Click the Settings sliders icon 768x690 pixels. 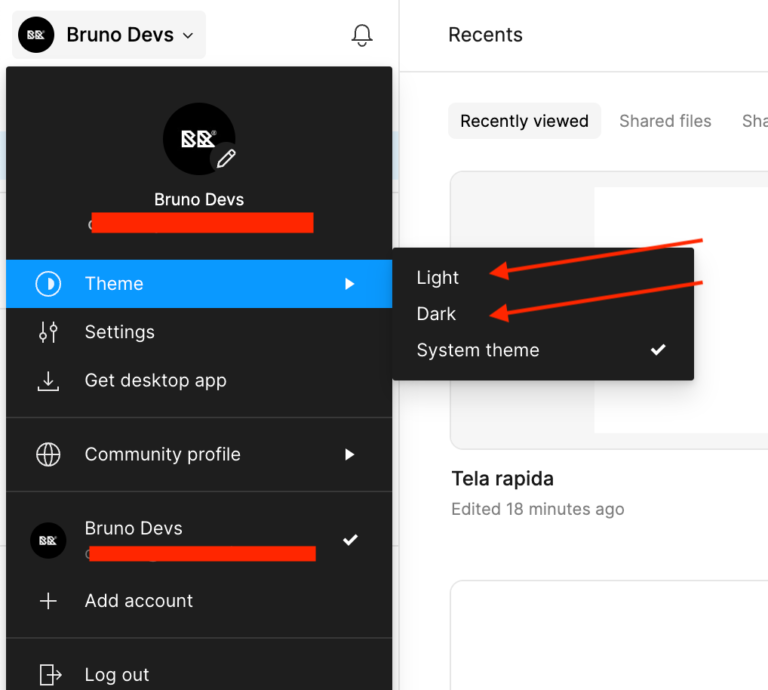tap(48, 332)
